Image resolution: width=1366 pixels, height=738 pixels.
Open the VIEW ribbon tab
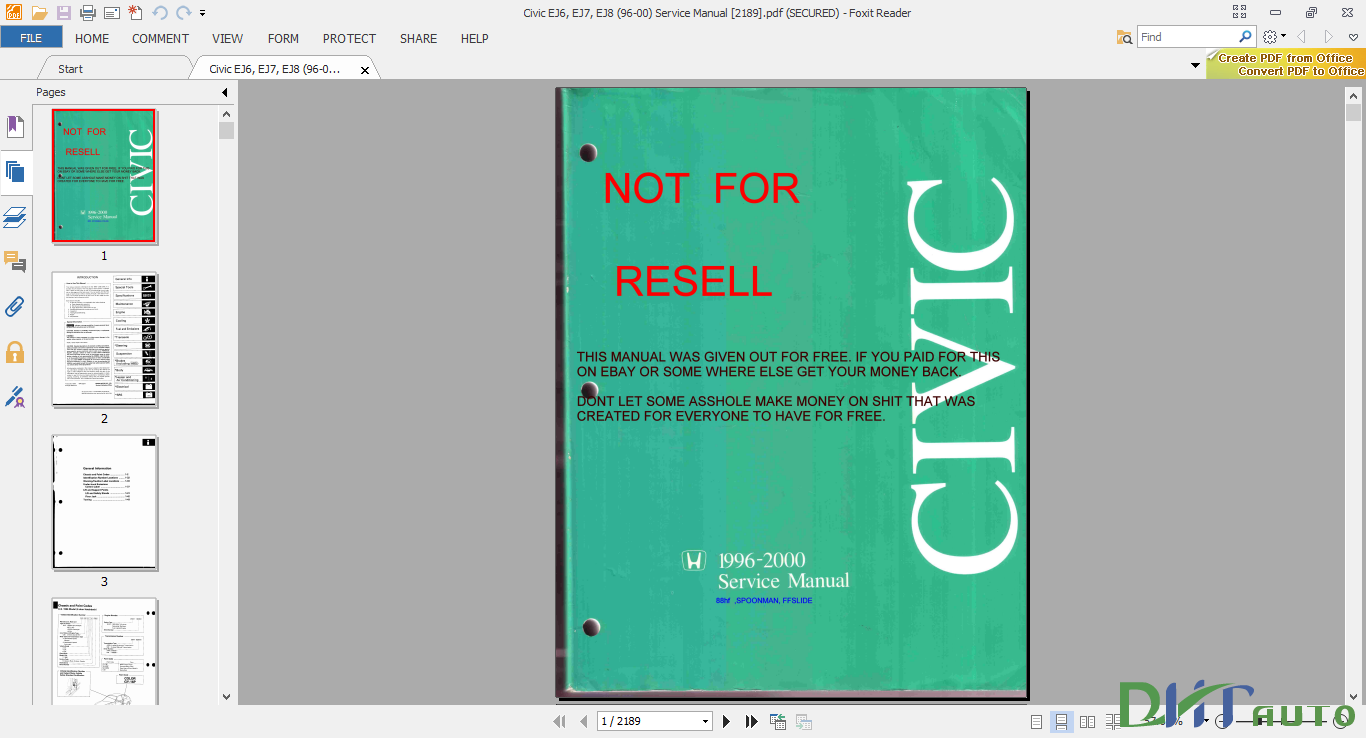point(228,38)
